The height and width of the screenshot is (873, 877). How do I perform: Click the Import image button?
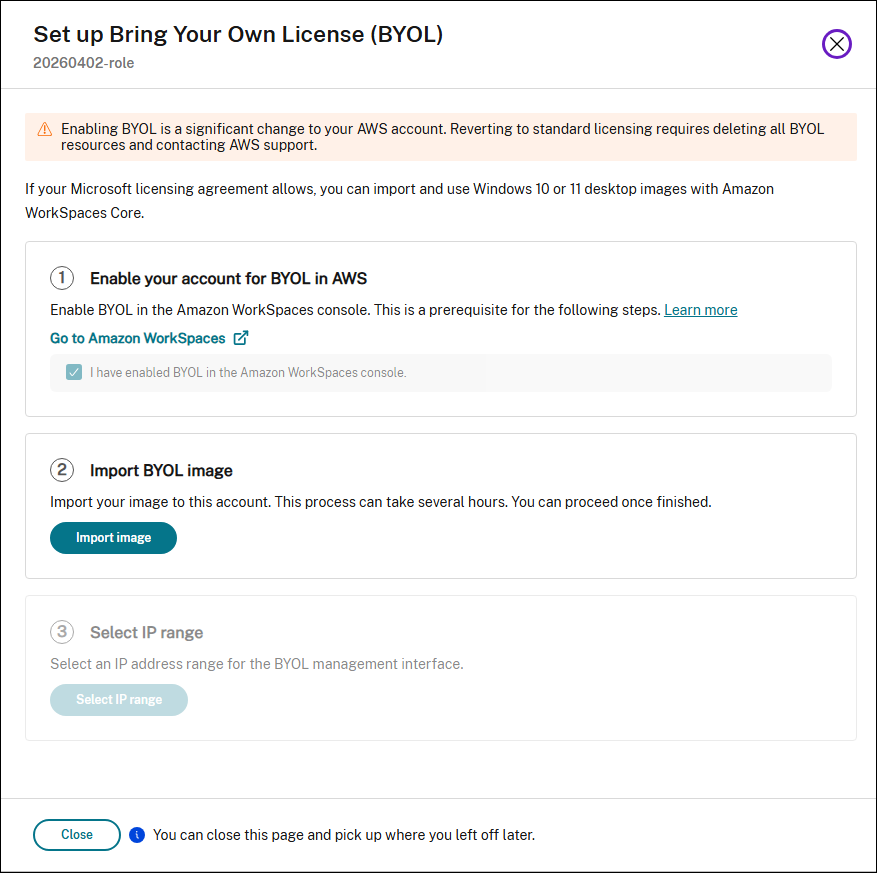coord(114,538)
